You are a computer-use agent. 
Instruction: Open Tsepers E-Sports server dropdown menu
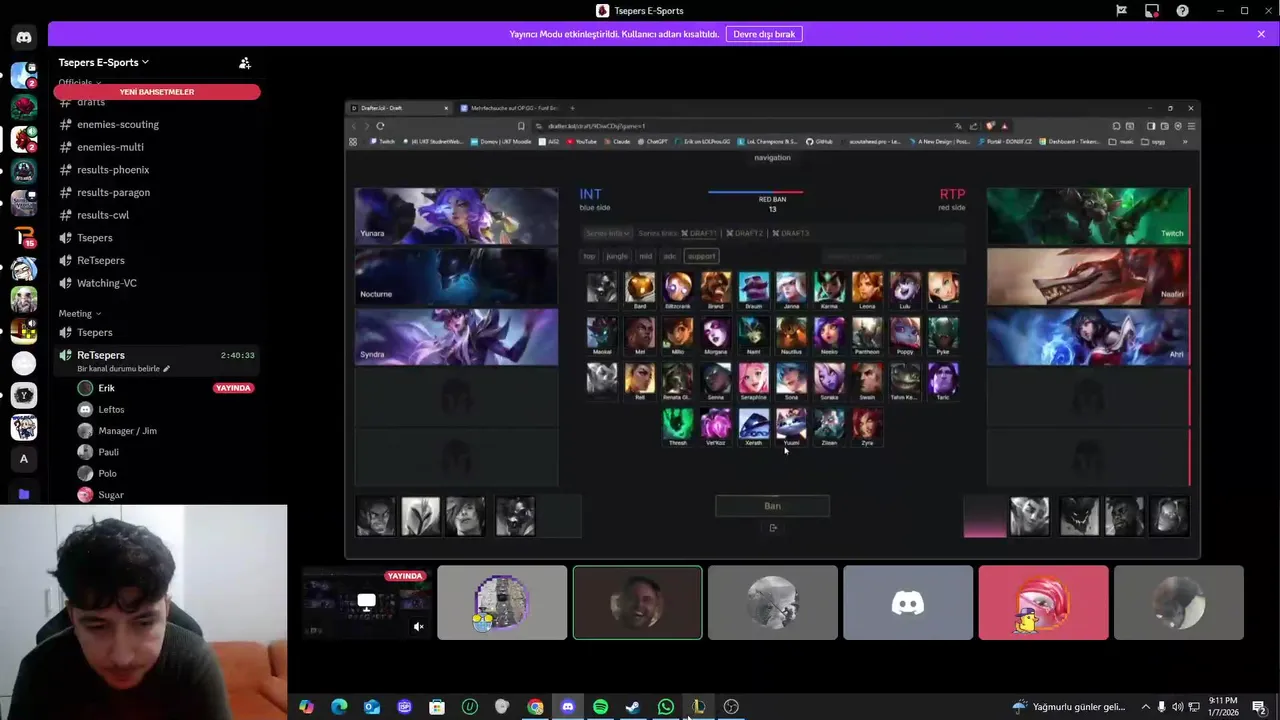[x=103, y=62]
